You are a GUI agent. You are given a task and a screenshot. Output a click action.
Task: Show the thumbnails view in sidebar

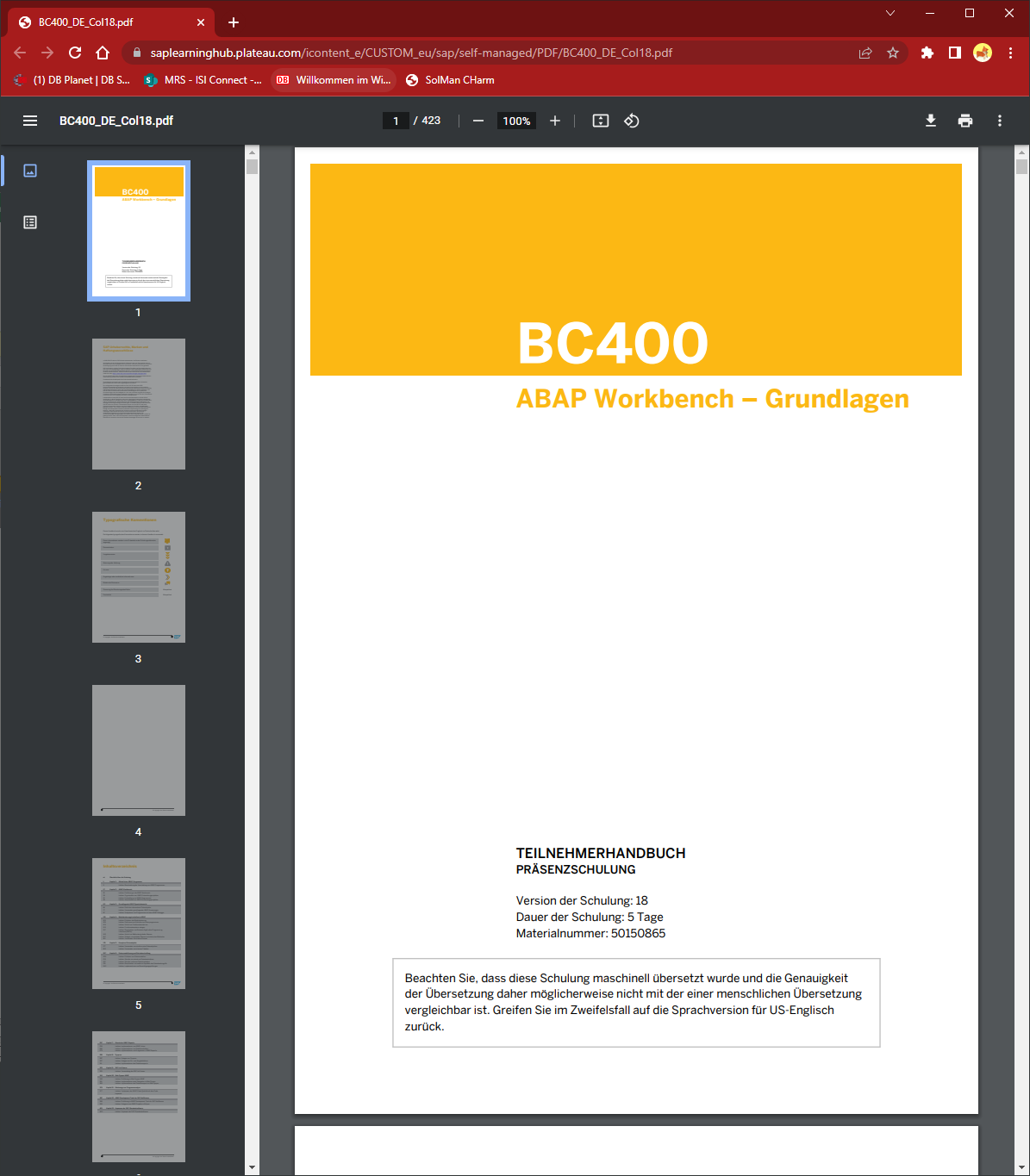pyautogui.click(x=30, y=171)
